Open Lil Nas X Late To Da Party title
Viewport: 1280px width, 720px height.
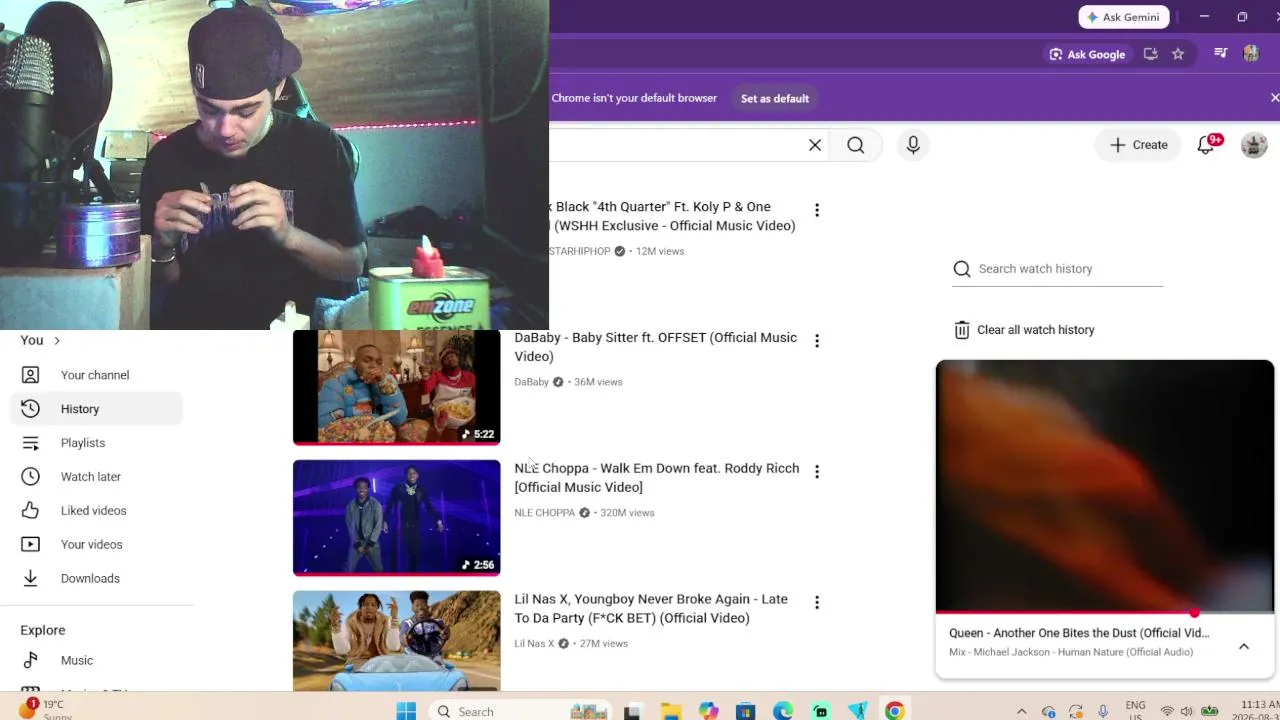651,608
